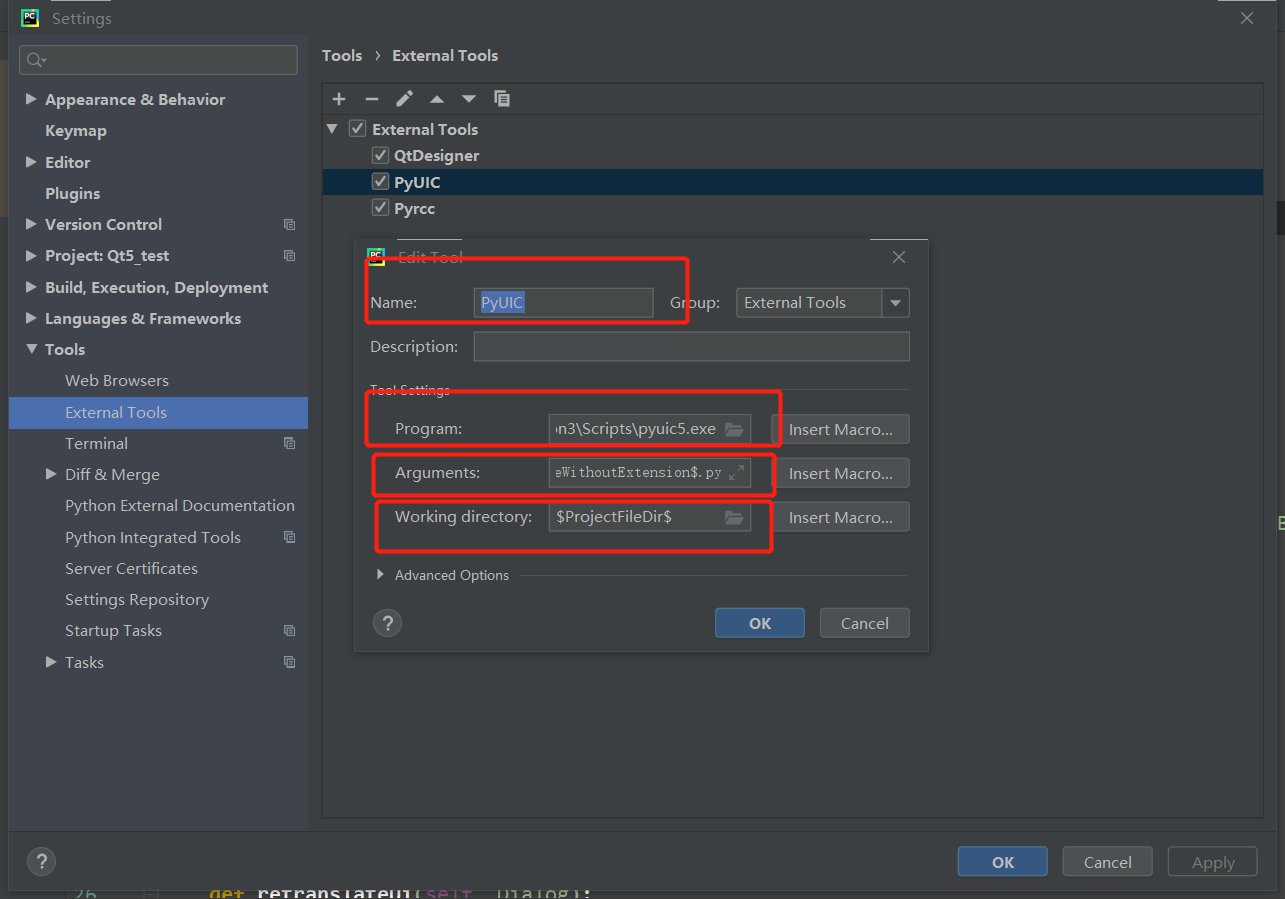Expand Advanced Options section
1285x899 pixels.
(381, 575)
